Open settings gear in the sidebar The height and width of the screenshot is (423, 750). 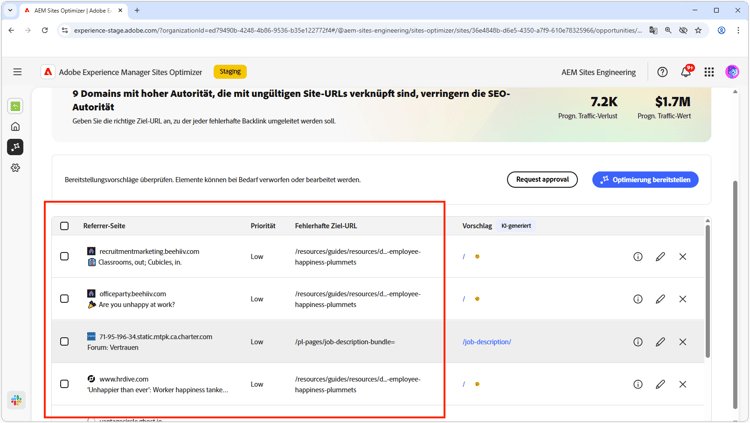(15, 168)
